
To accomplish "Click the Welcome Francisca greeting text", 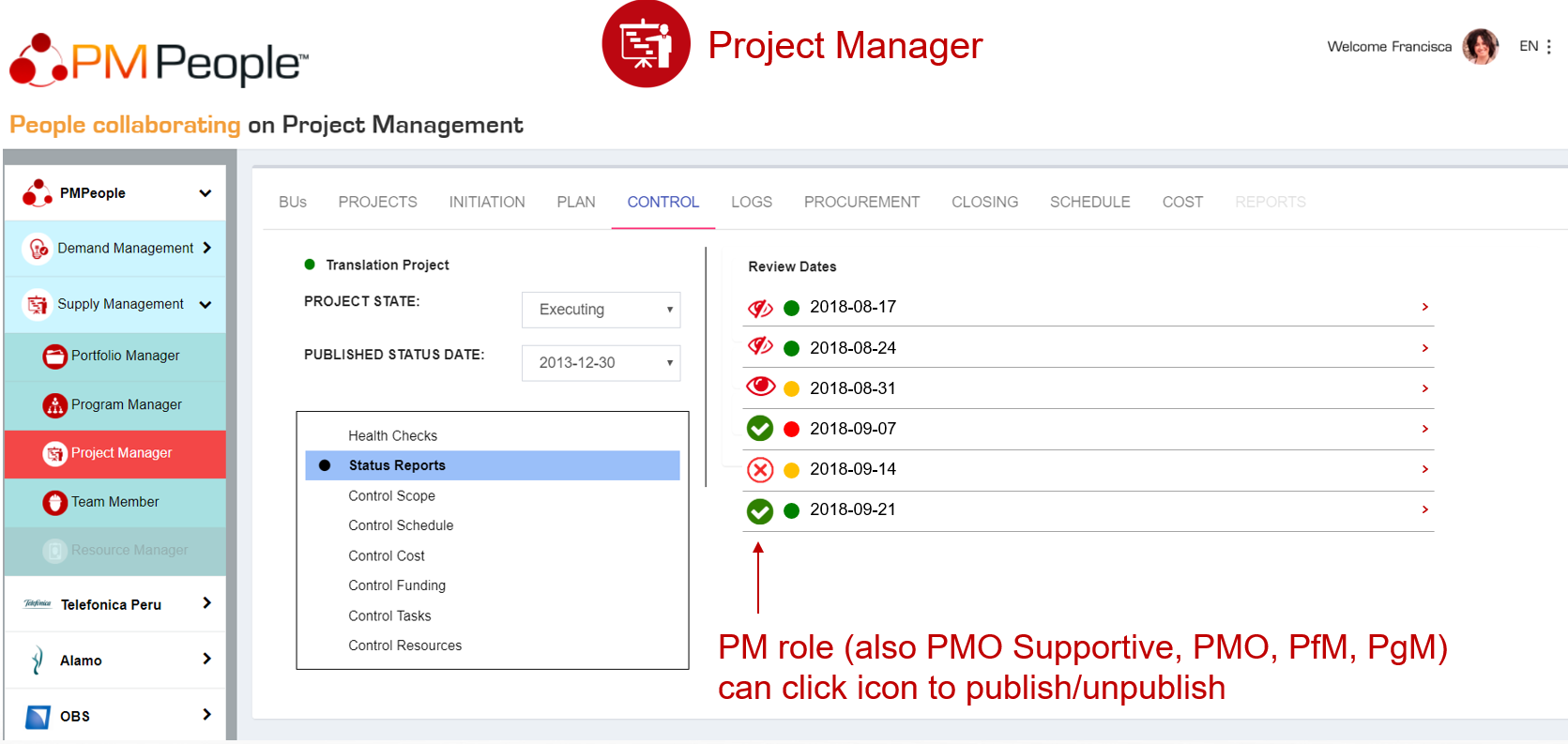I will pyautogui.click(x=1389, y=46).
